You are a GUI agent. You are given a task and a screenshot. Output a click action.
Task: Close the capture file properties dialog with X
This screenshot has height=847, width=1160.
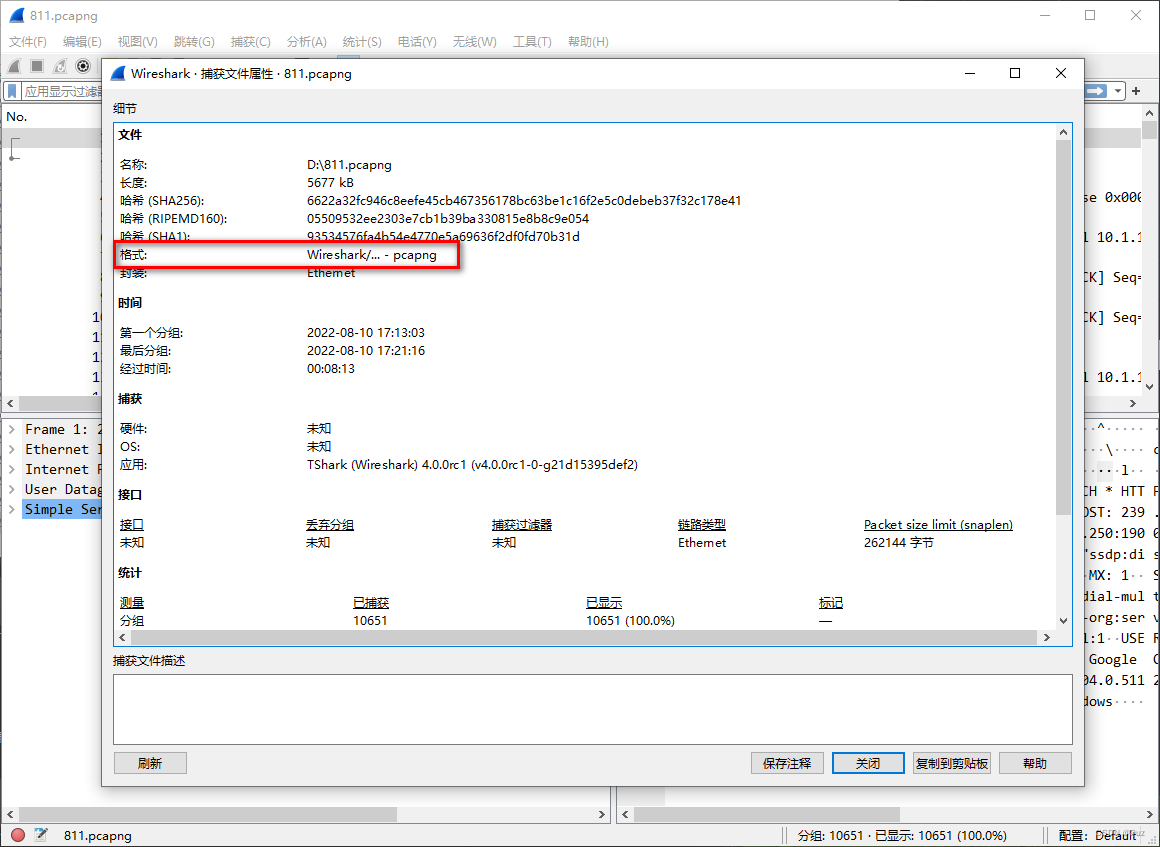(x=1061, y=72)
